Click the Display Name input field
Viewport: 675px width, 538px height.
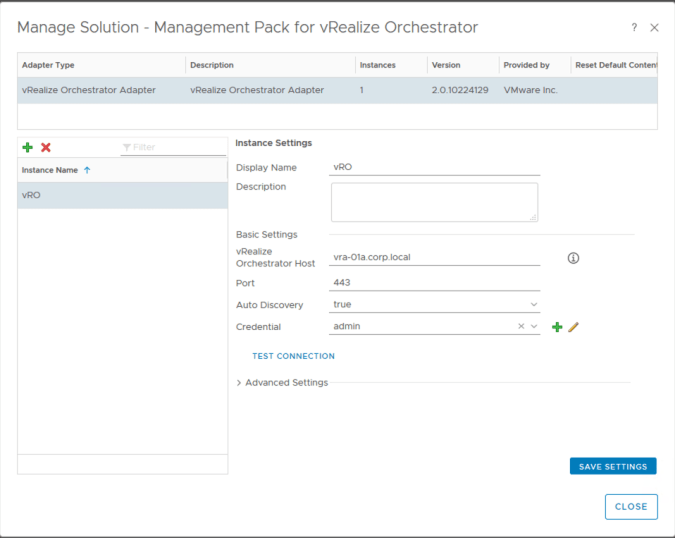coord(435,167)
